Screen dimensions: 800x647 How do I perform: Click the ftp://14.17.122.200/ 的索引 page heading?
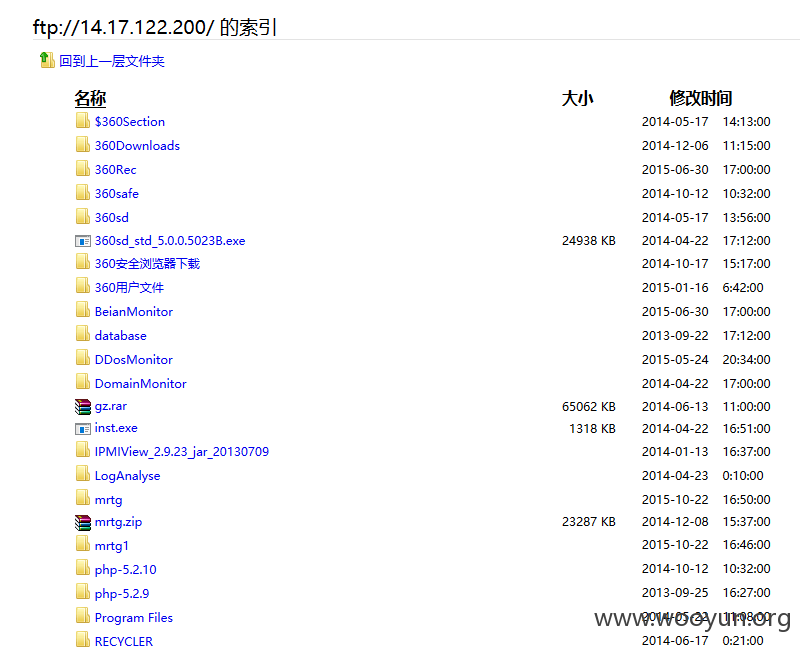pyautogui.click(x=155, y=27)
